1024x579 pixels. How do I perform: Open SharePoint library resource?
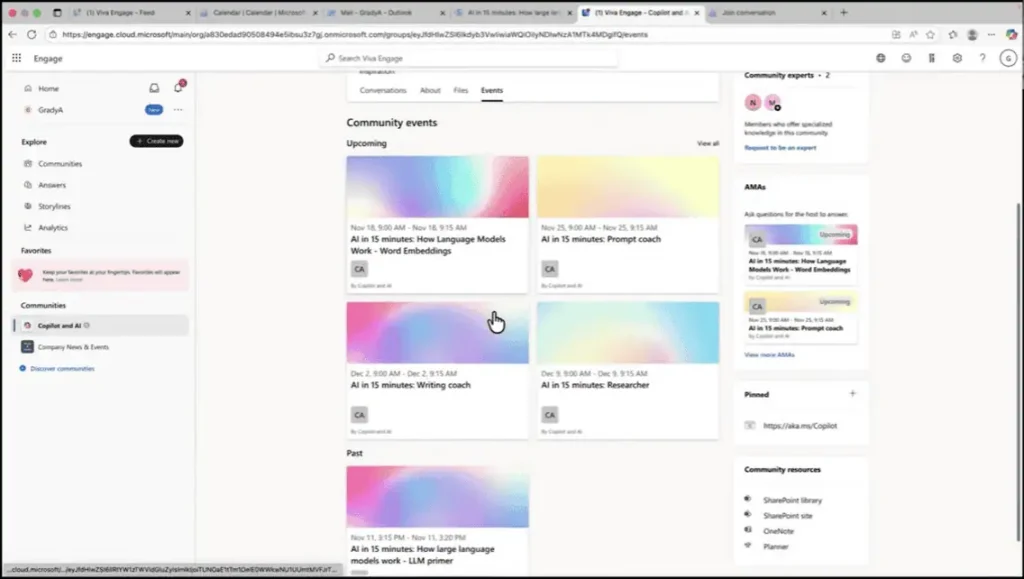click(792, 501)
